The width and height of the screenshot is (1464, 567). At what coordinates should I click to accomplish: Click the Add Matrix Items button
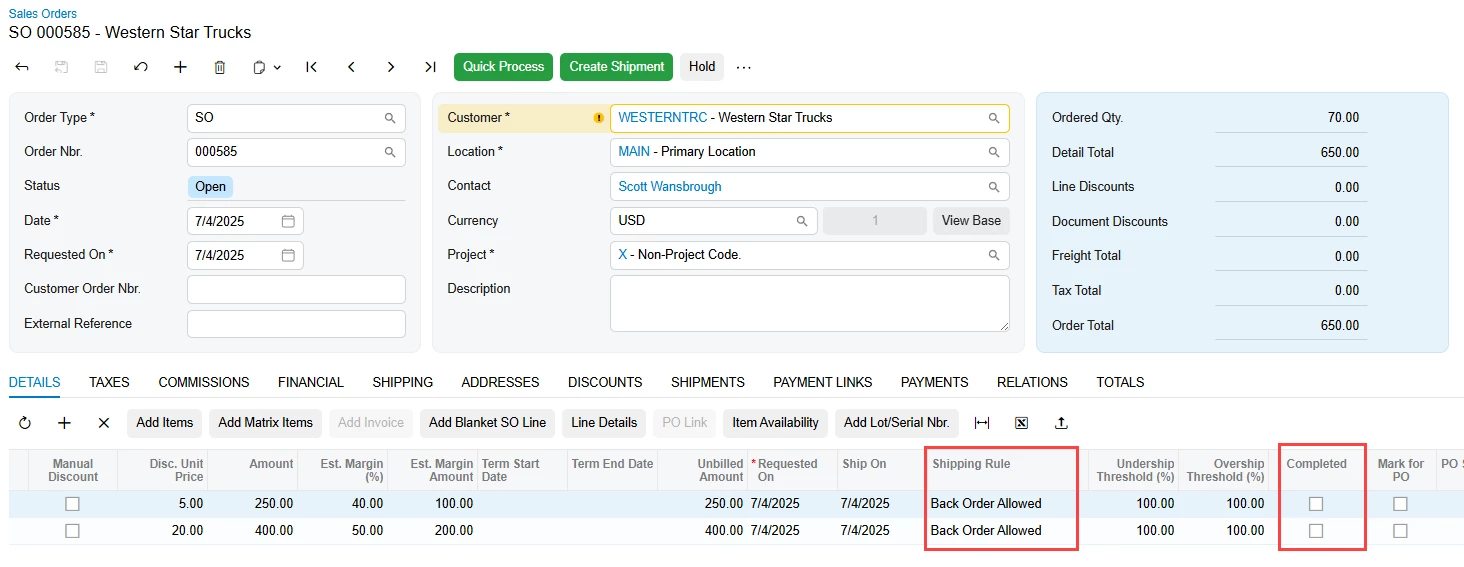click(266, 423)
